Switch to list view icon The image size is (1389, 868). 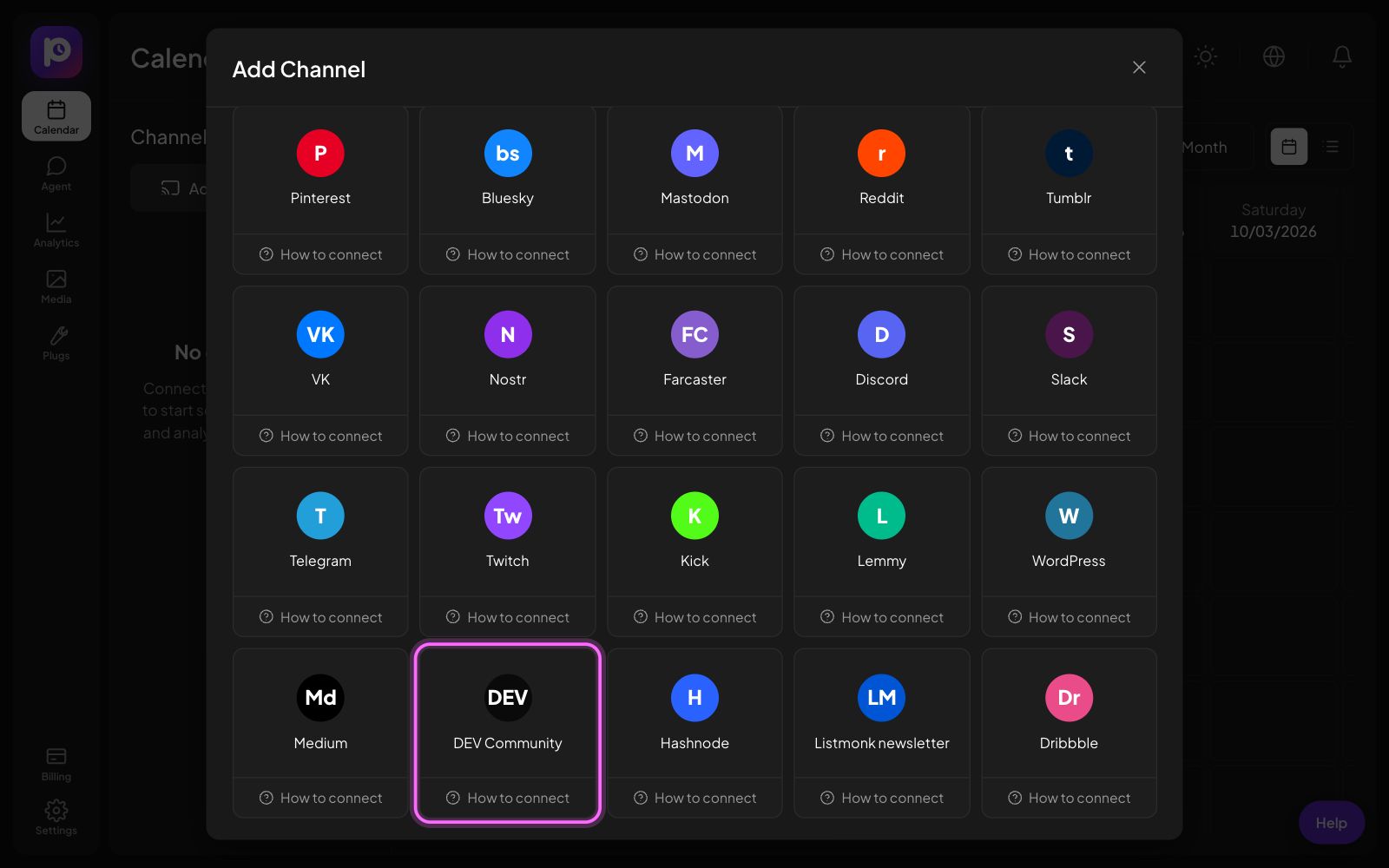[x=1332, y=147]
